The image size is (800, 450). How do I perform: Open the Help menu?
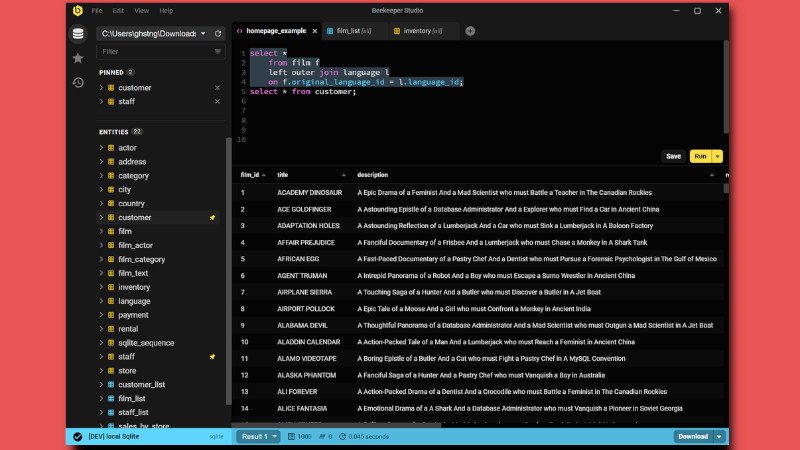coord(166,11)
